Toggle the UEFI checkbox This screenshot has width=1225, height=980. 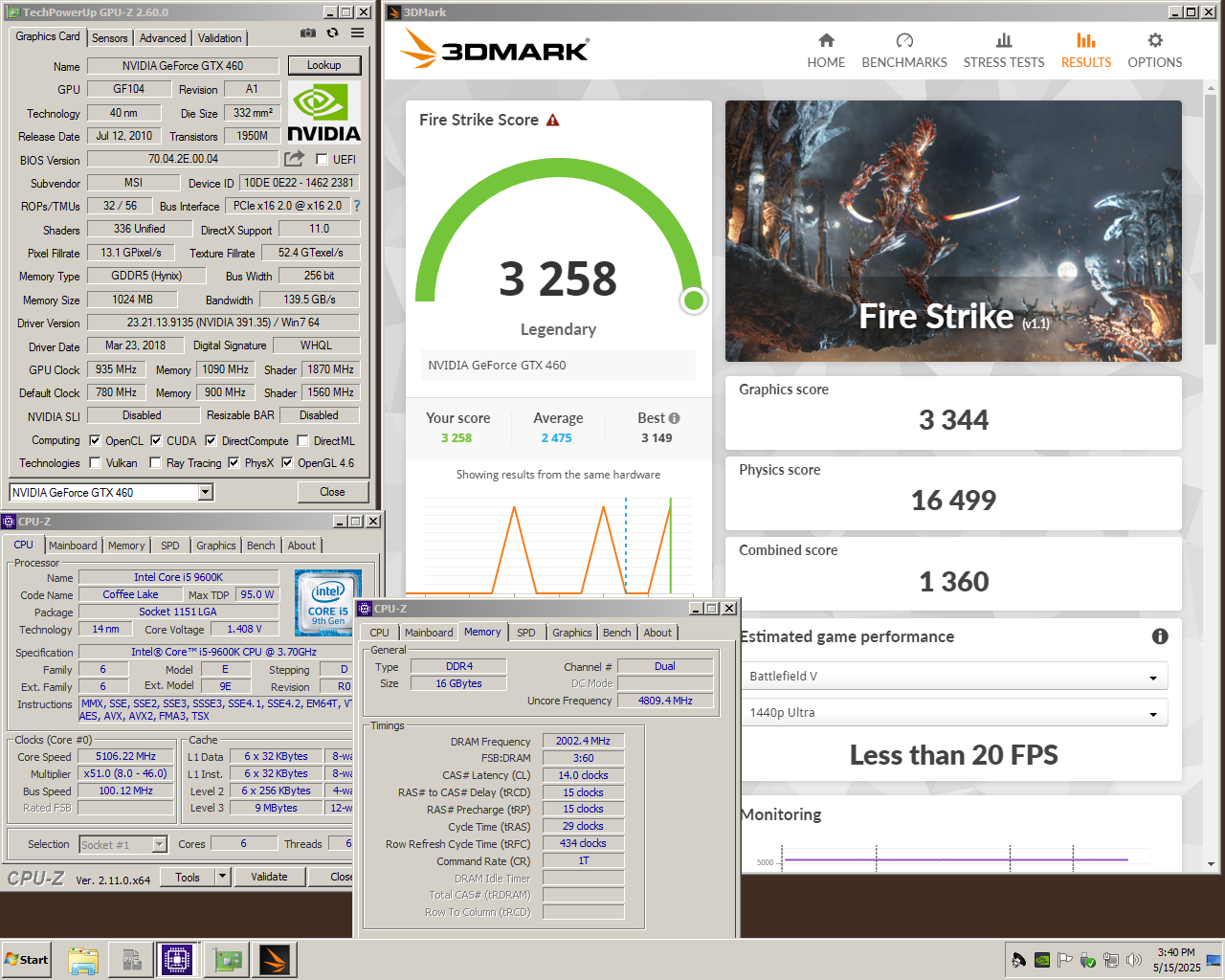(322, 160)
